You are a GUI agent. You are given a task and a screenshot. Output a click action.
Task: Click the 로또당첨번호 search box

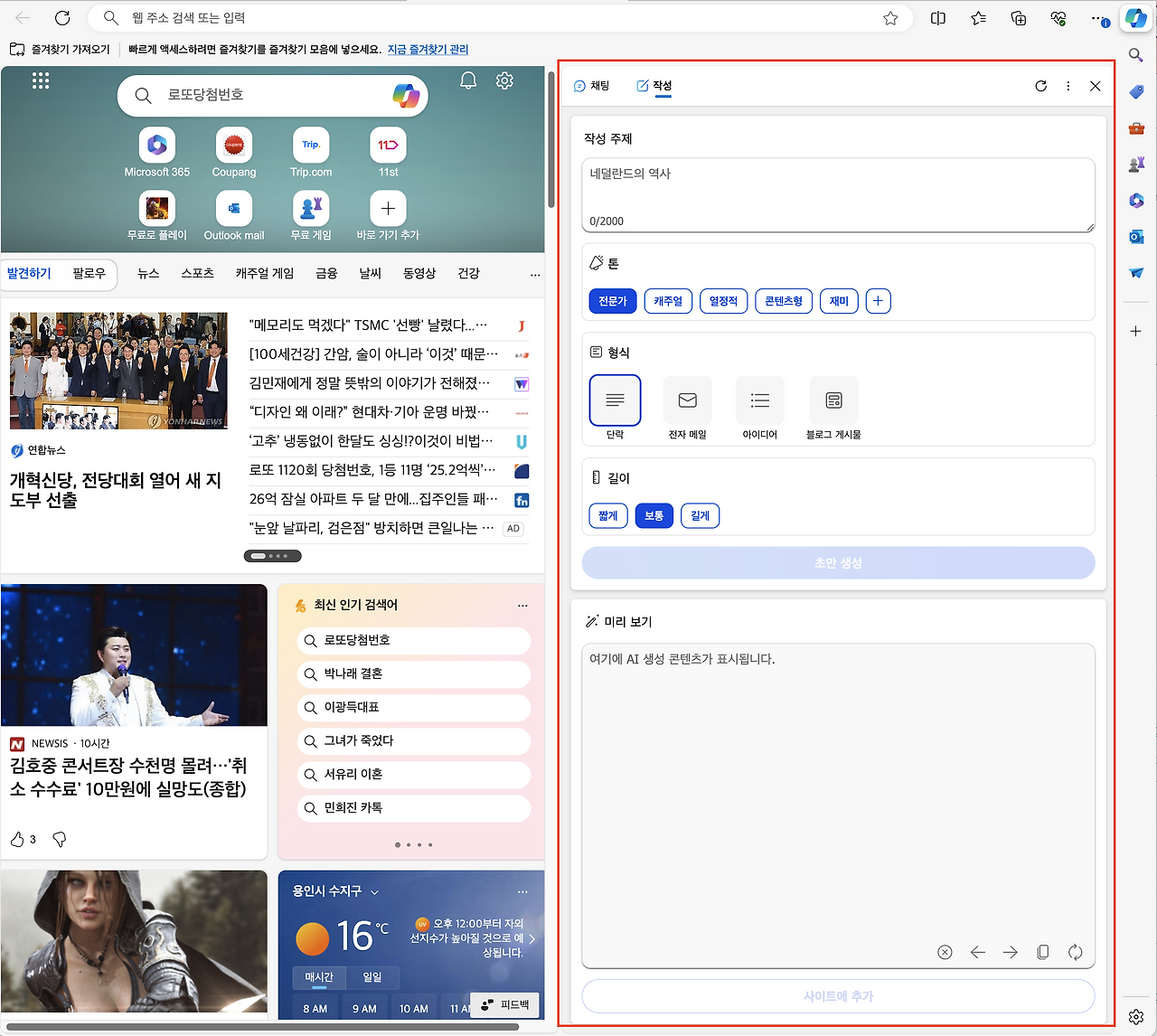271,95
